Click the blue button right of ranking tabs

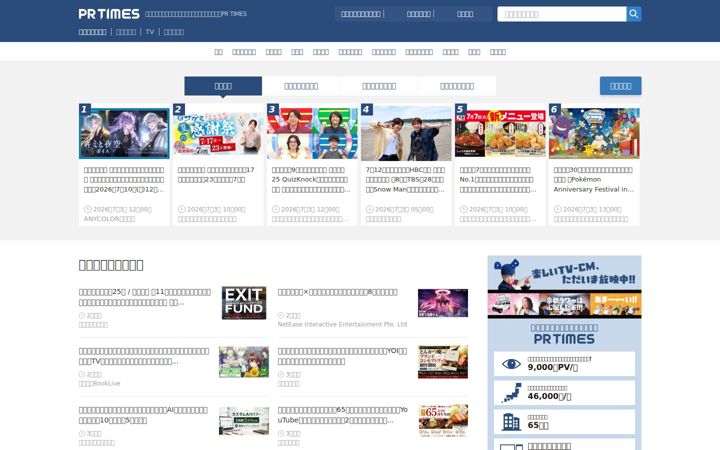click(620, 86)
